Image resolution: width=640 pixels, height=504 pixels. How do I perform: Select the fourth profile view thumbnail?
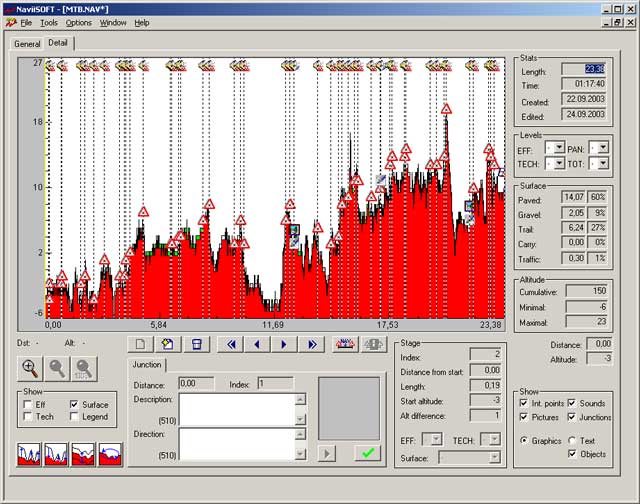[x=110, y=455]
